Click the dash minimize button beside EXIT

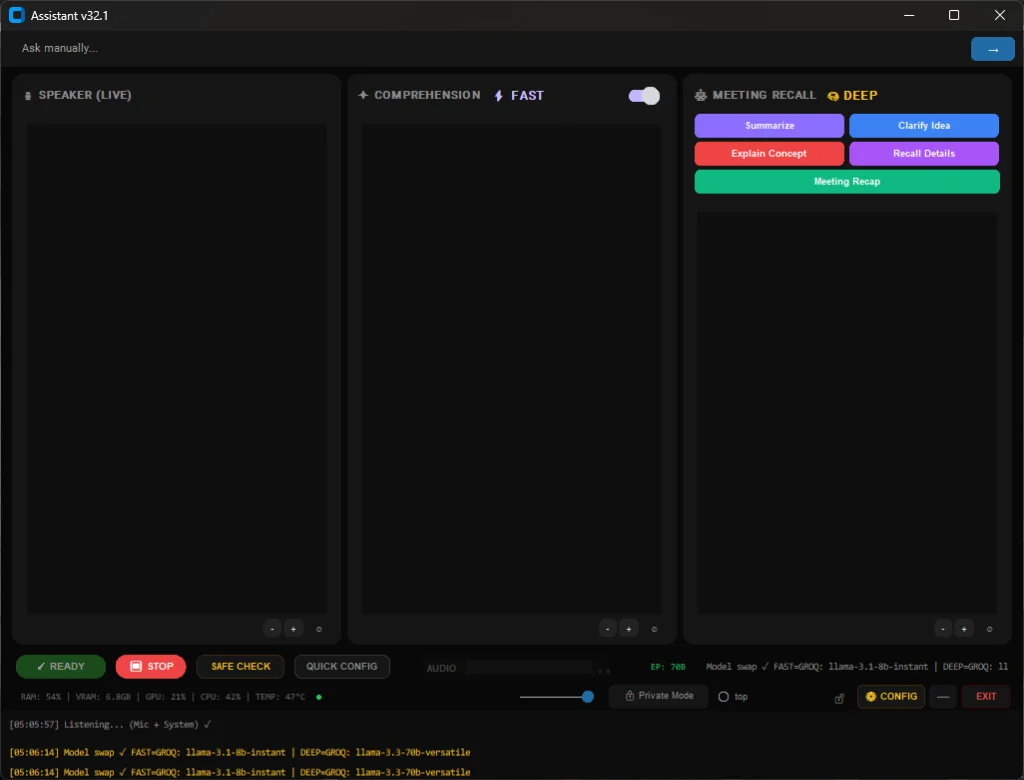[943, 696]
